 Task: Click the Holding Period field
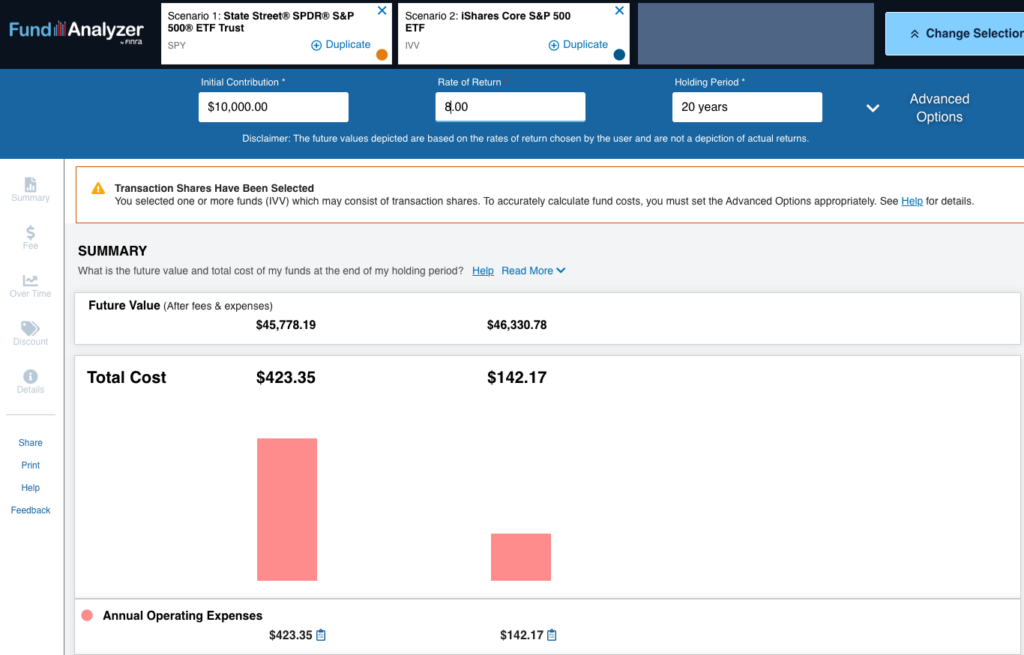pos(746,107)
